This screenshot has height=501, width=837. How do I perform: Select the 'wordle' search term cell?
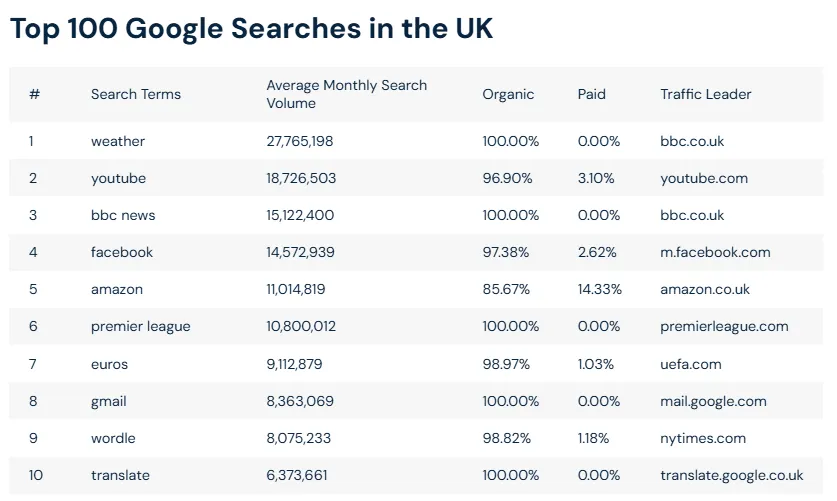[113, 438]
